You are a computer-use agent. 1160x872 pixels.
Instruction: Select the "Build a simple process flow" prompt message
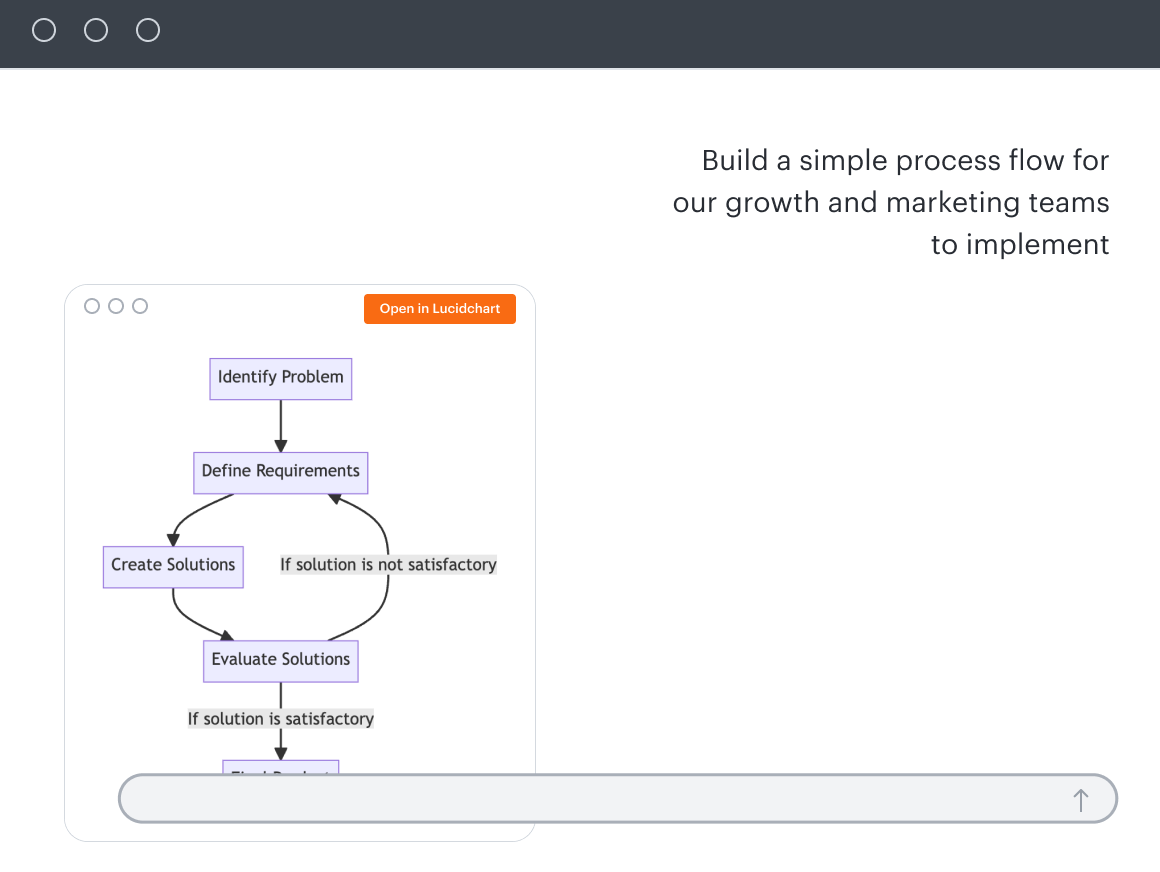pos(890,202)
